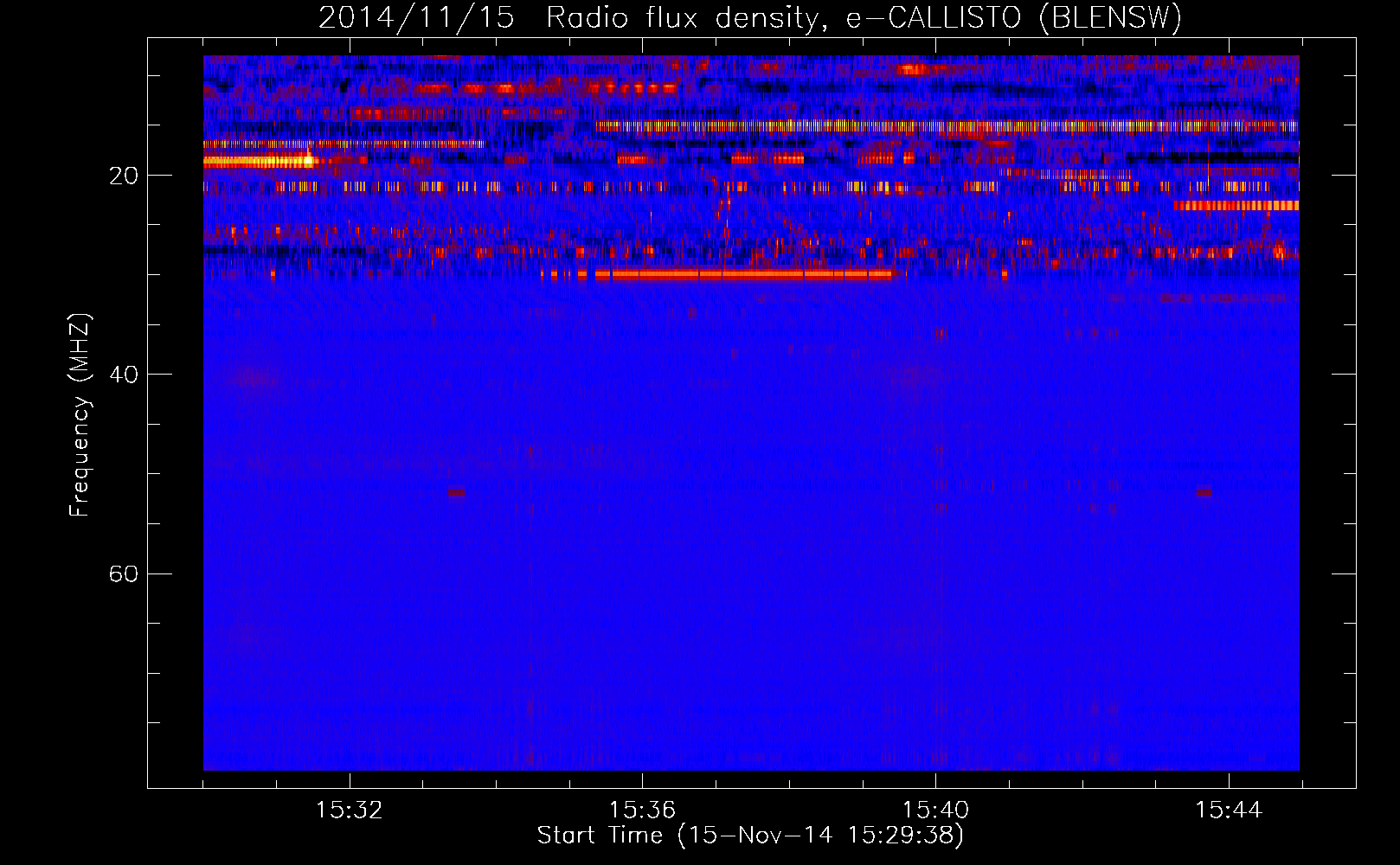Click the 15:36 time axis label

click(642, 811)
